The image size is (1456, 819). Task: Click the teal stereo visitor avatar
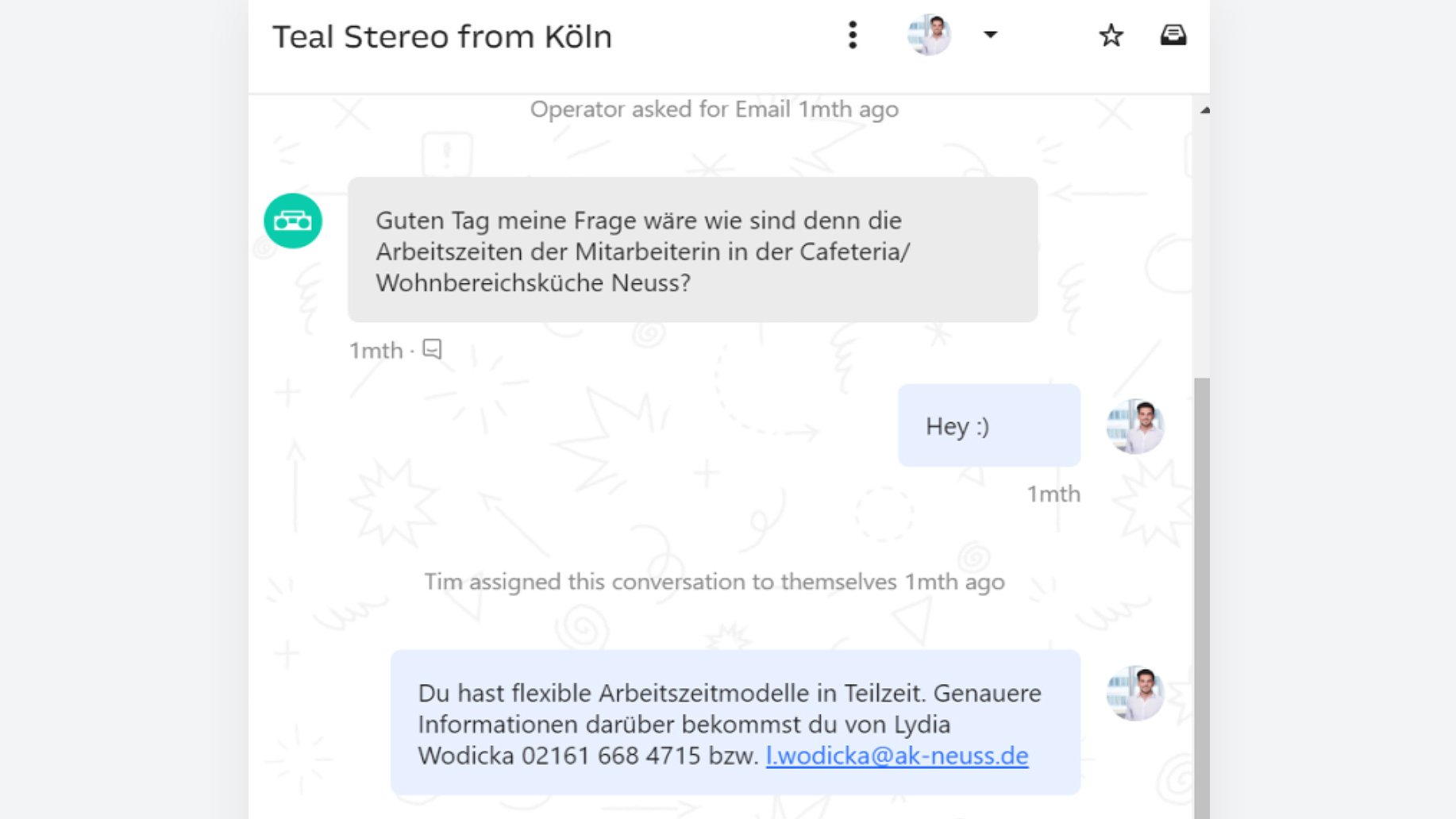pyautogui.click(x=293, y=221)
